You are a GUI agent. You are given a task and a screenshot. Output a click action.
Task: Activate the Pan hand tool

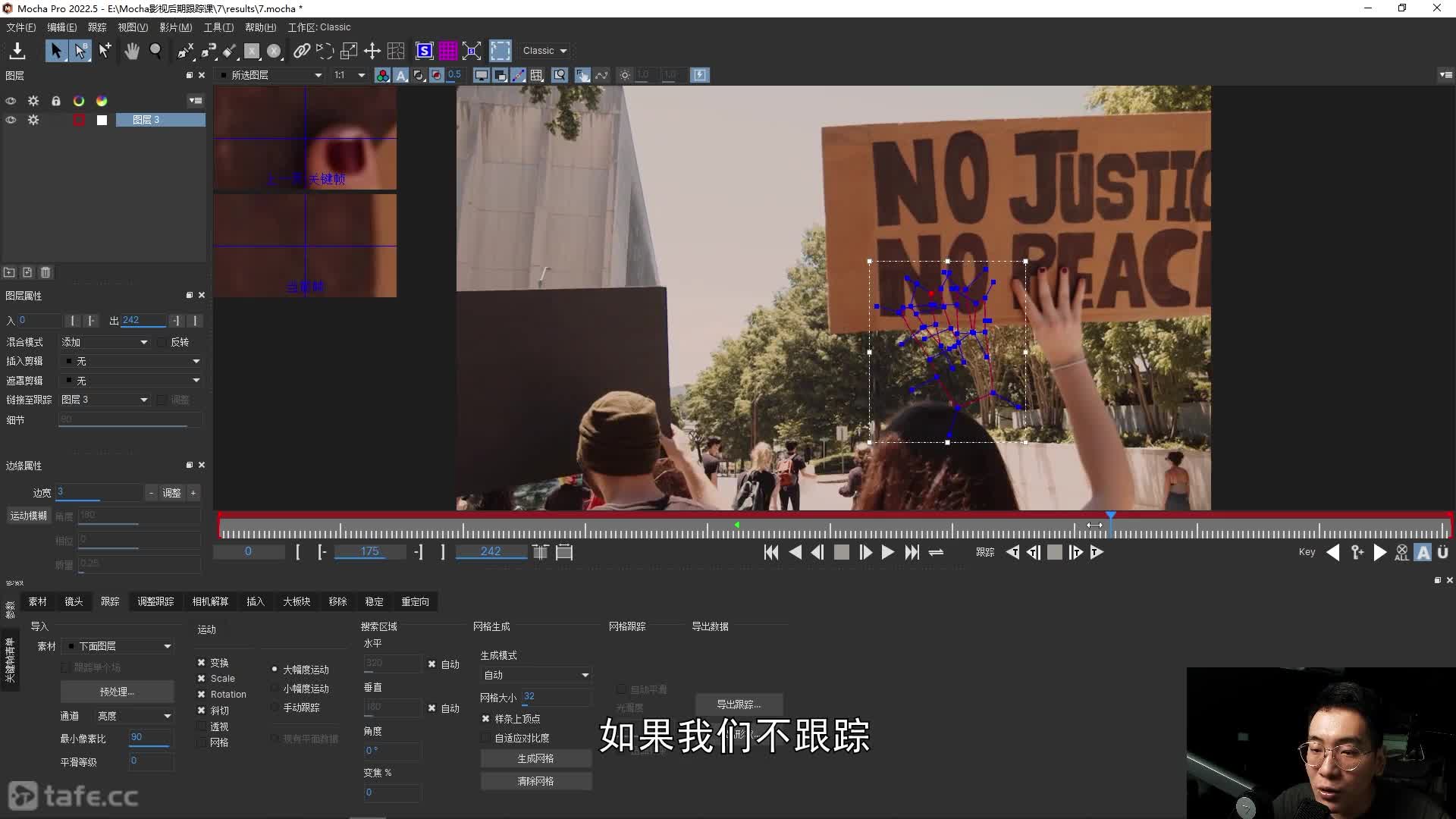(132, 51)
